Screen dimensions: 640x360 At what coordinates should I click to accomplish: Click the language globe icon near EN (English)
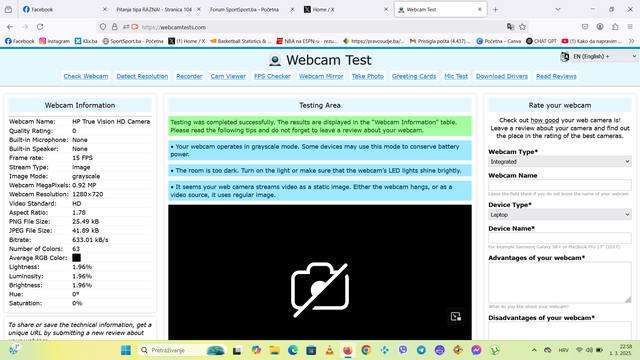pos(564,56)
